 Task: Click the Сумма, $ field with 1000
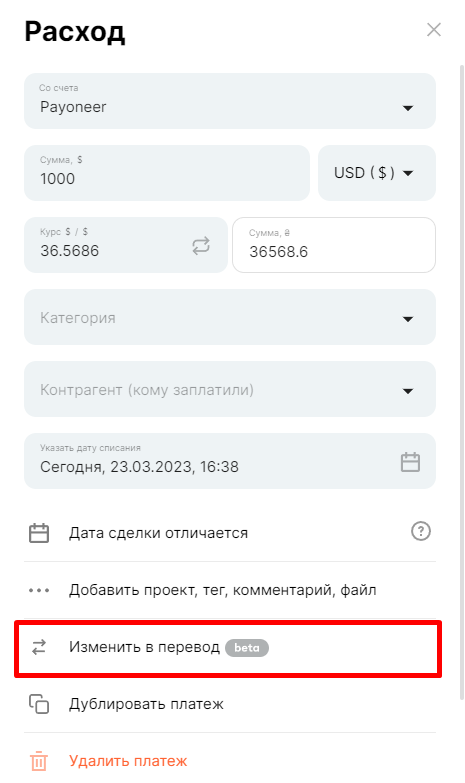pos(167,173)
